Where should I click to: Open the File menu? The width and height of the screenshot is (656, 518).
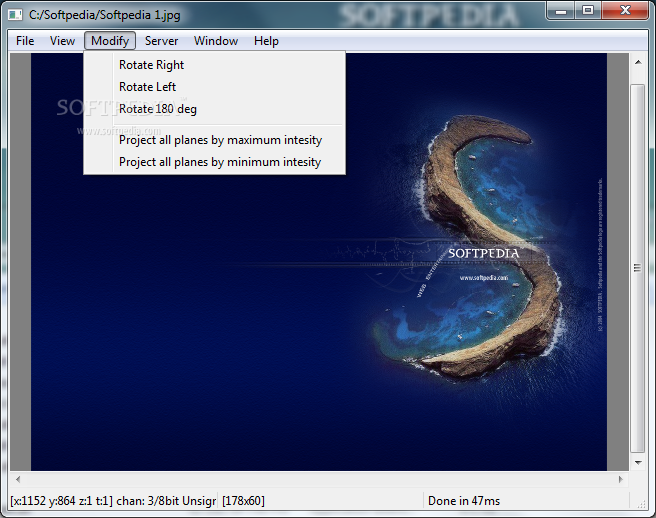(25, 41)
